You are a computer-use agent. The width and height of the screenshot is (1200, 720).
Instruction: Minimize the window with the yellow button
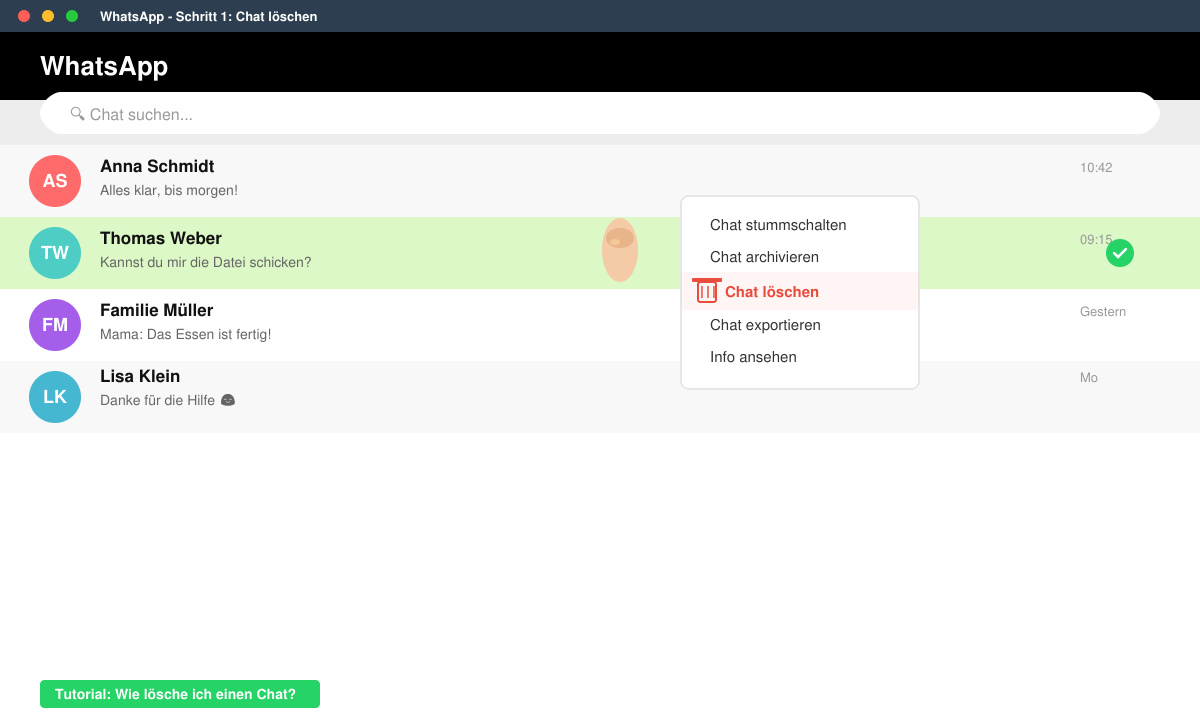pos(48,16)
